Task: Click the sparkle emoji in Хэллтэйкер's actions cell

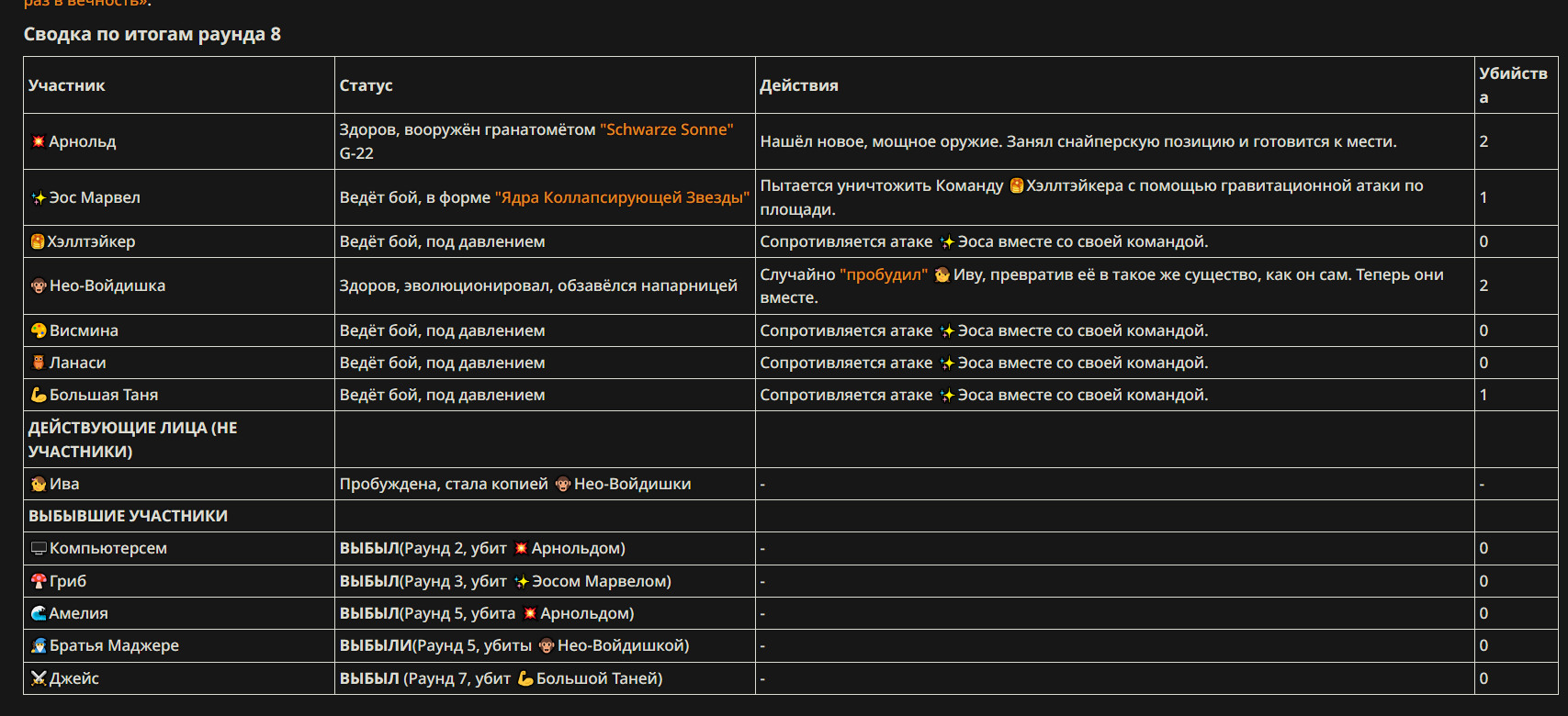Action: coord(947,241)
